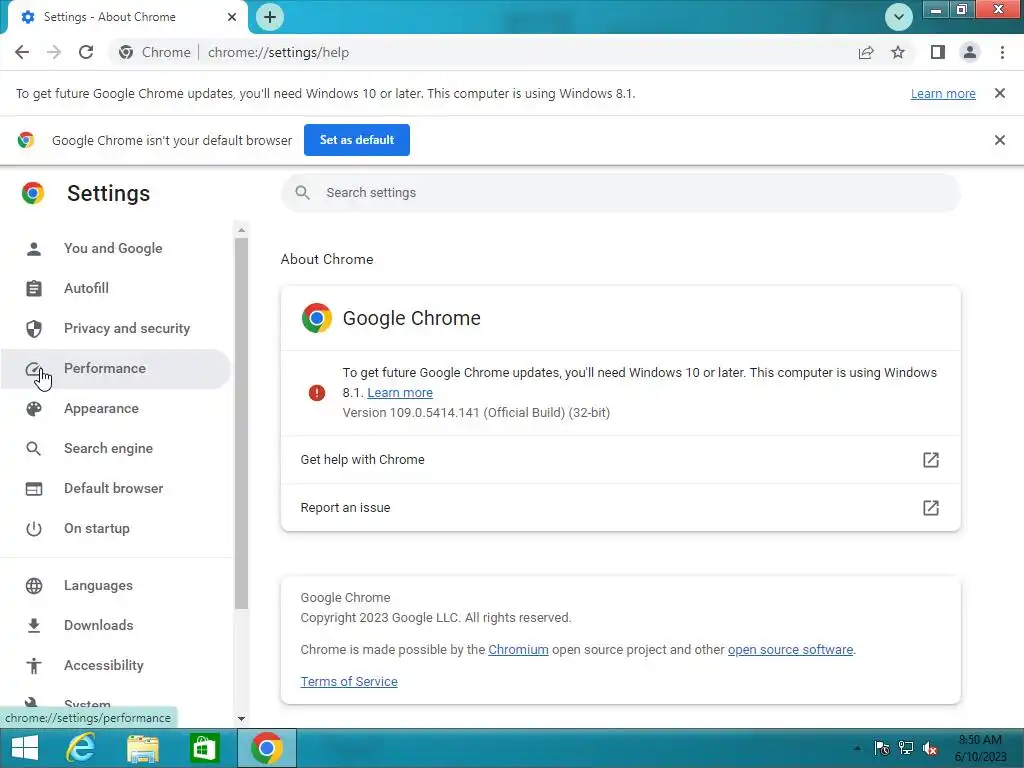
Task: Open the Action Center flag icon in tray
Action: coord(882,748)
